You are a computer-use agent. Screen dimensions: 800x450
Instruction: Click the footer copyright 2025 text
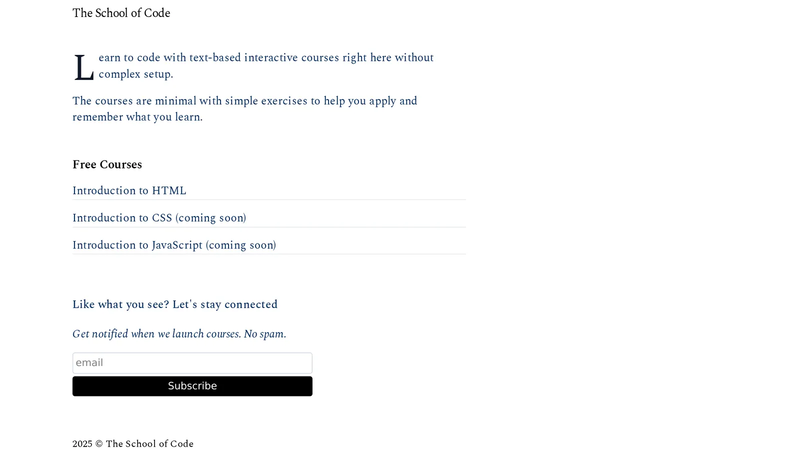pos(133,444)
